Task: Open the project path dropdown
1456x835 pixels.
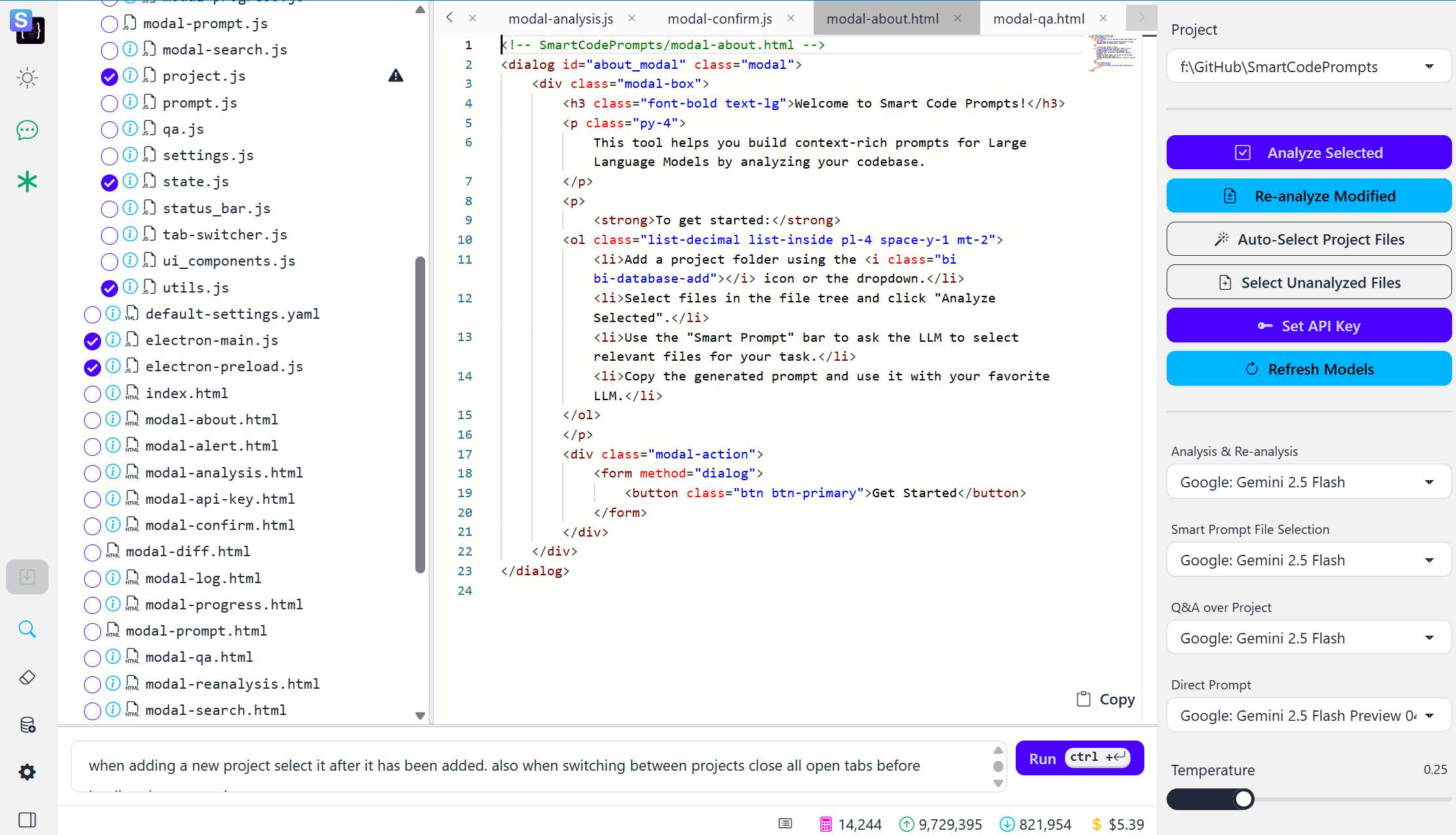Action: tap(1308, 66)
